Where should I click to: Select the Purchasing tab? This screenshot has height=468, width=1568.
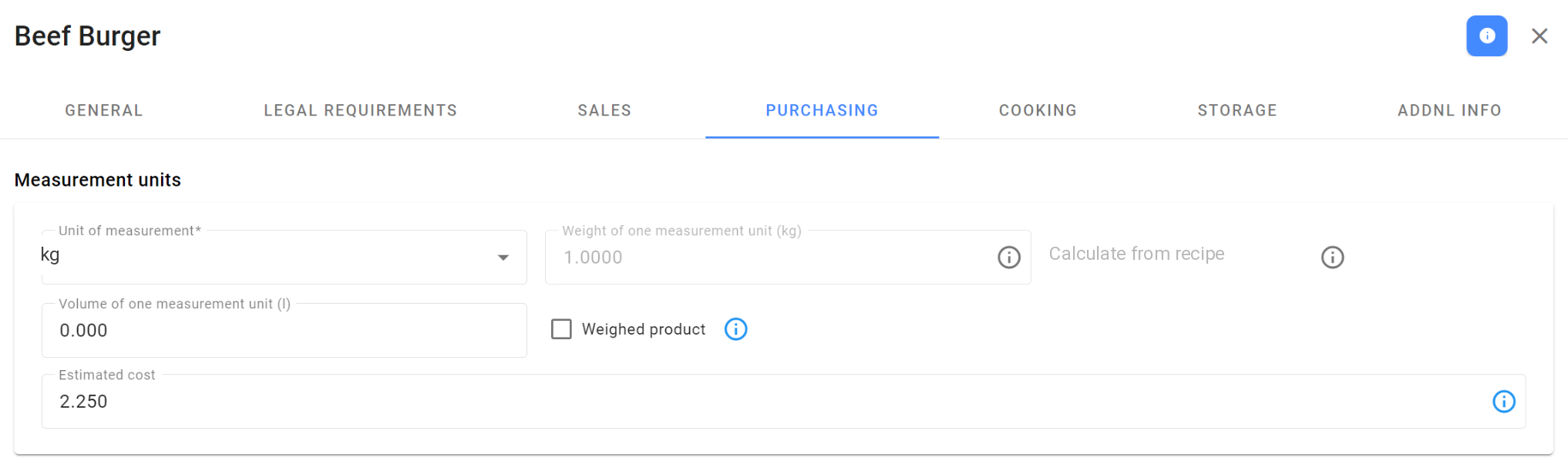tap(822, 110)
